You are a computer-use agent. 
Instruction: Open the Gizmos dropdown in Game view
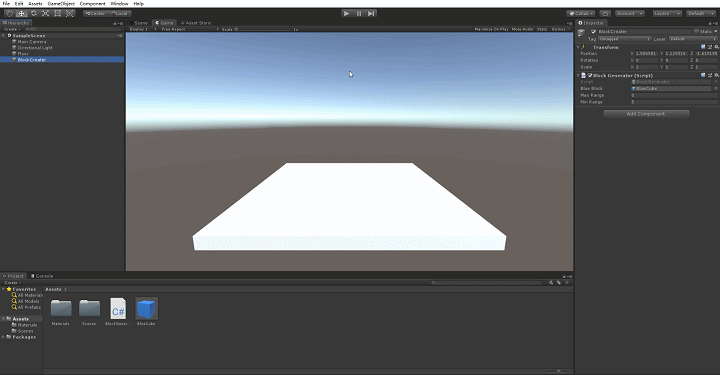click(561, 29)
